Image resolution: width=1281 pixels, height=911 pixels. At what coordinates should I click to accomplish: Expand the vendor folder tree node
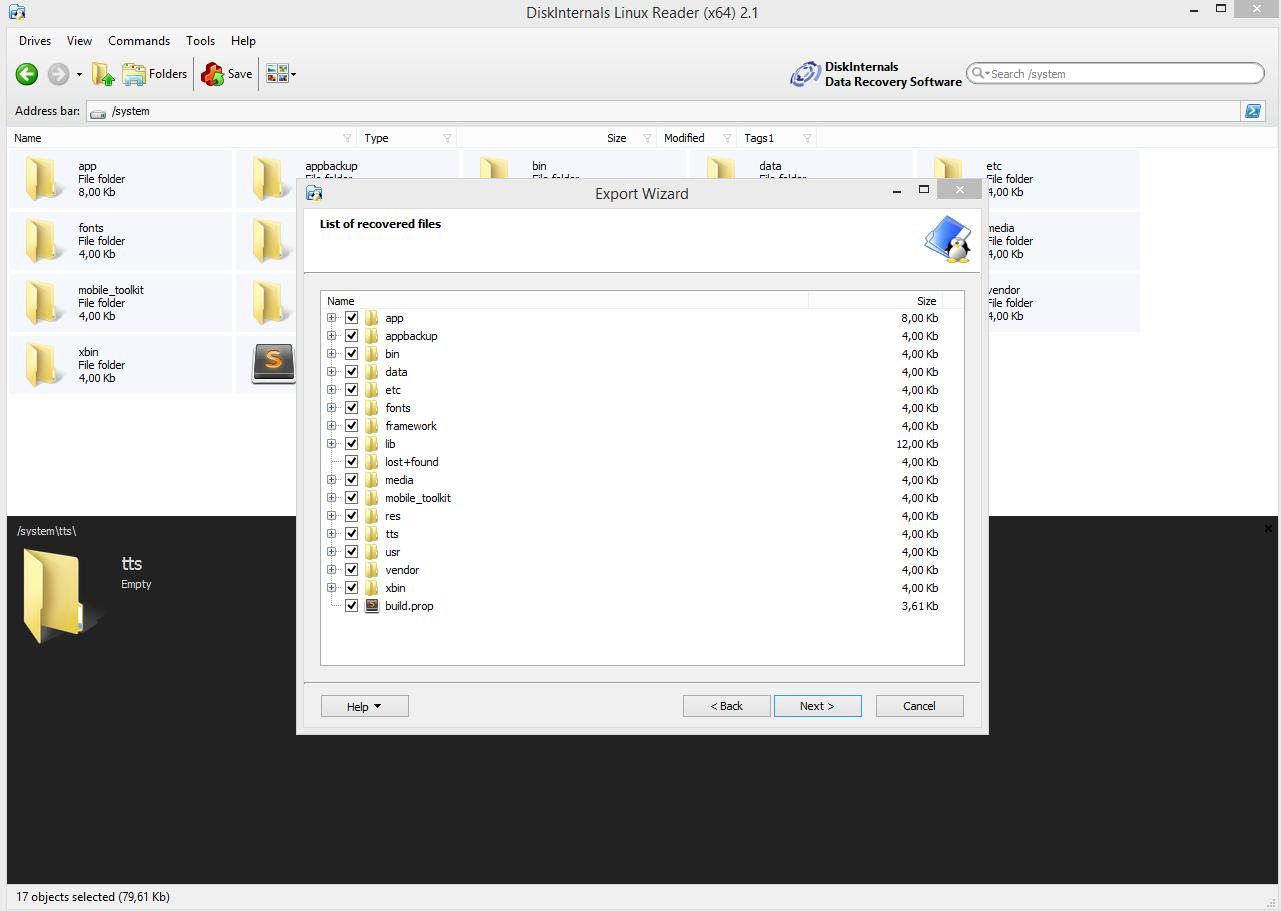click(331, 570)
